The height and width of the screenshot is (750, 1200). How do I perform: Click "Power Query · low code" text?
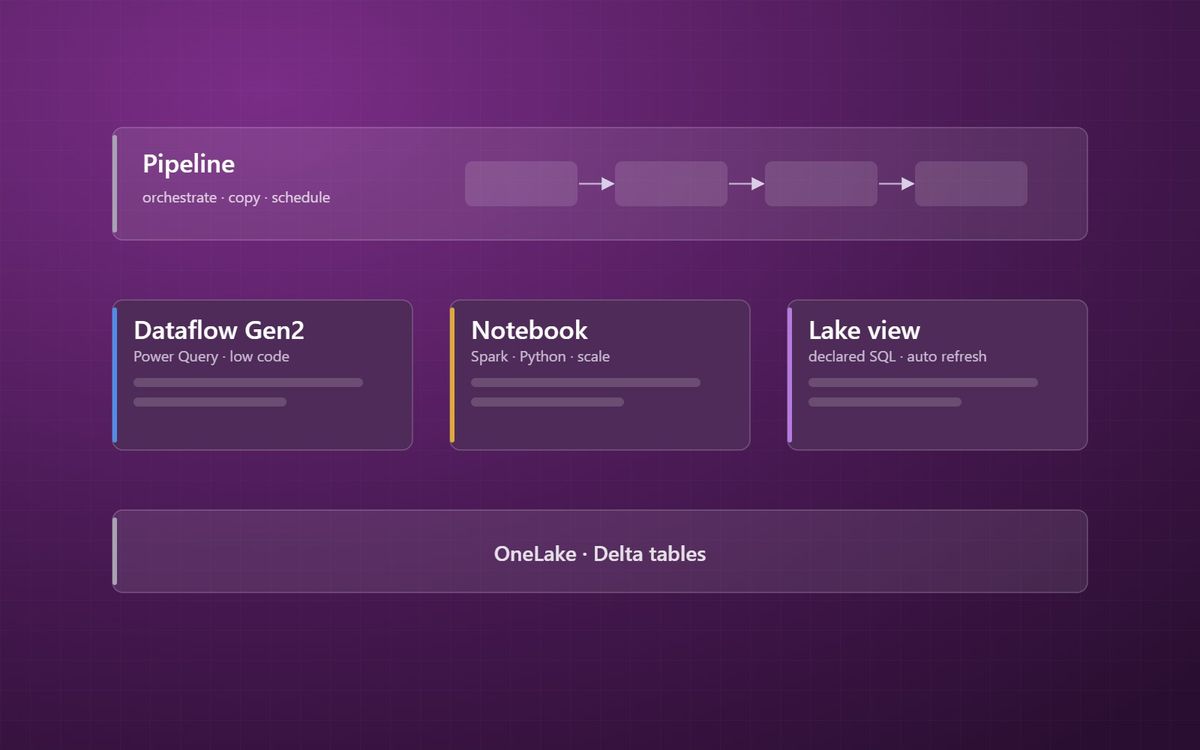[211, 356]
